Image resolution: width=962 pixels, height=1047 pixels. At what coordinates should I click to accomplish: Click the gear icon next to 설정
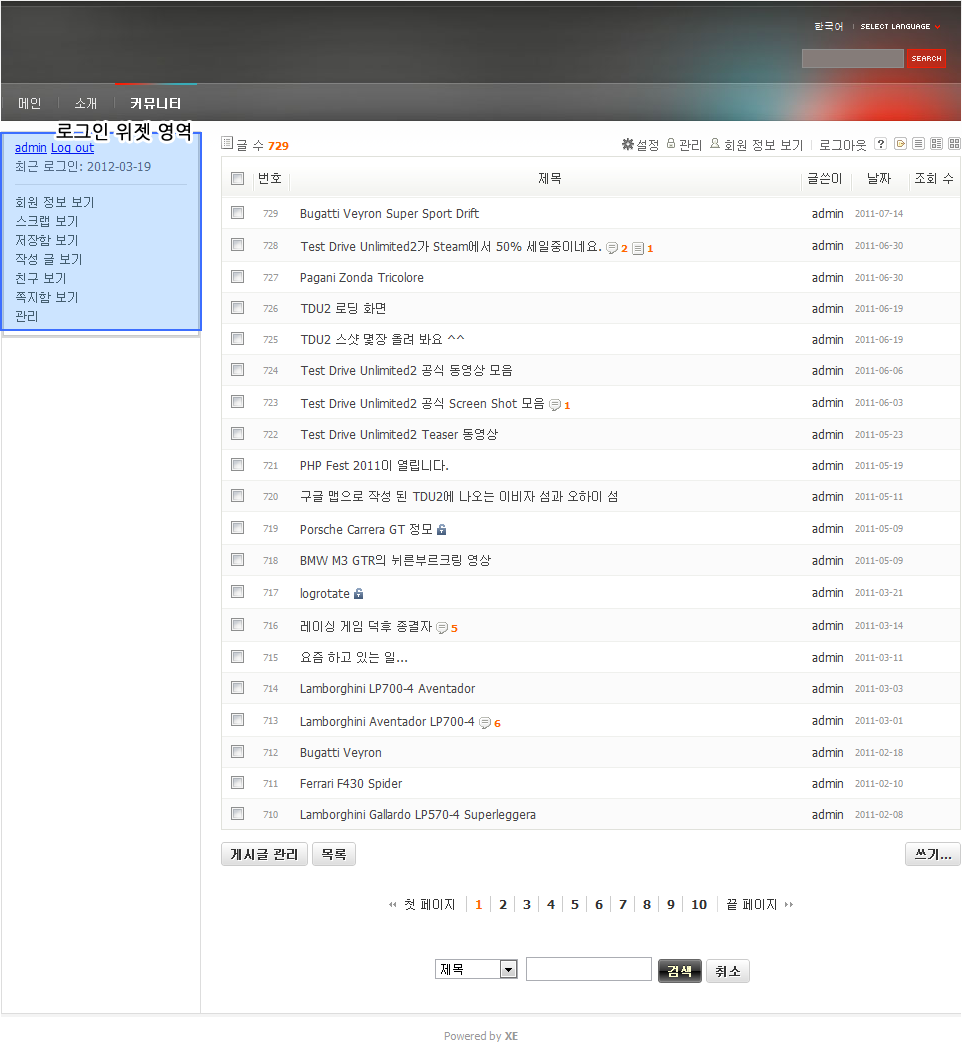pos(628,145)
